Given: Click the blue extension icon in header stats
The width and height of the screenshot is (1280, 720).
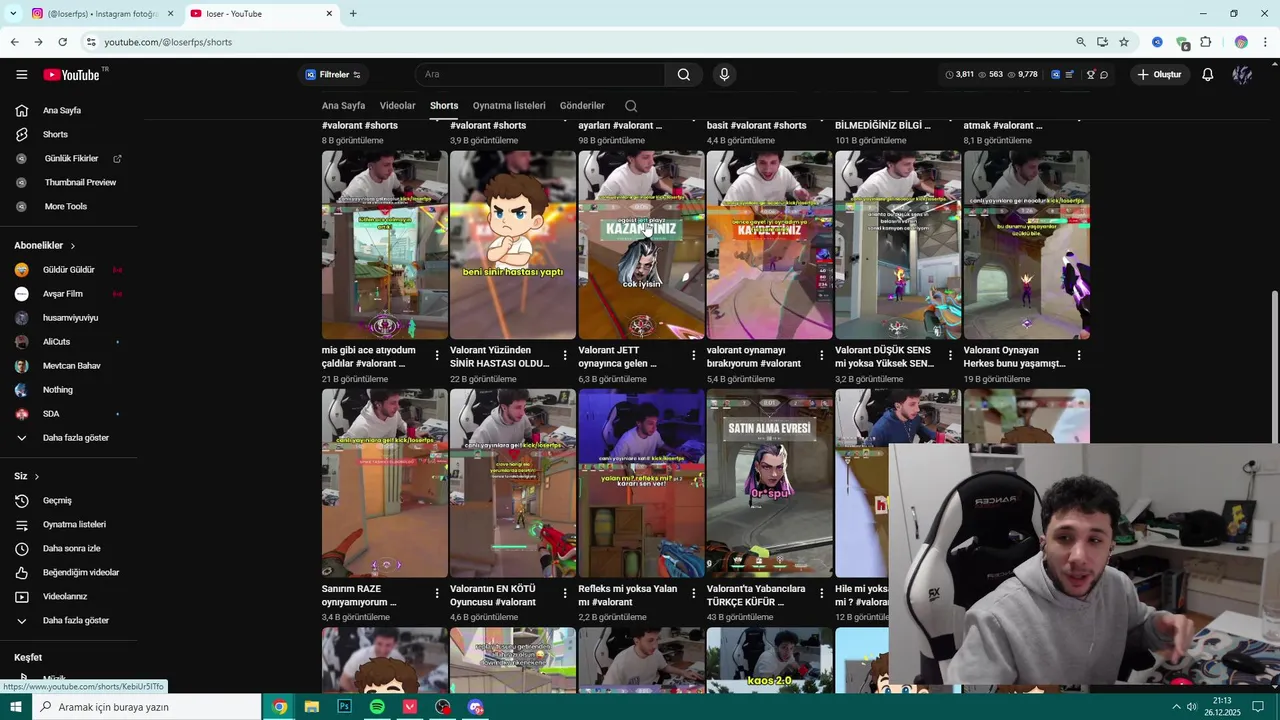Looking at the screenshot, I should [1055, 74].
